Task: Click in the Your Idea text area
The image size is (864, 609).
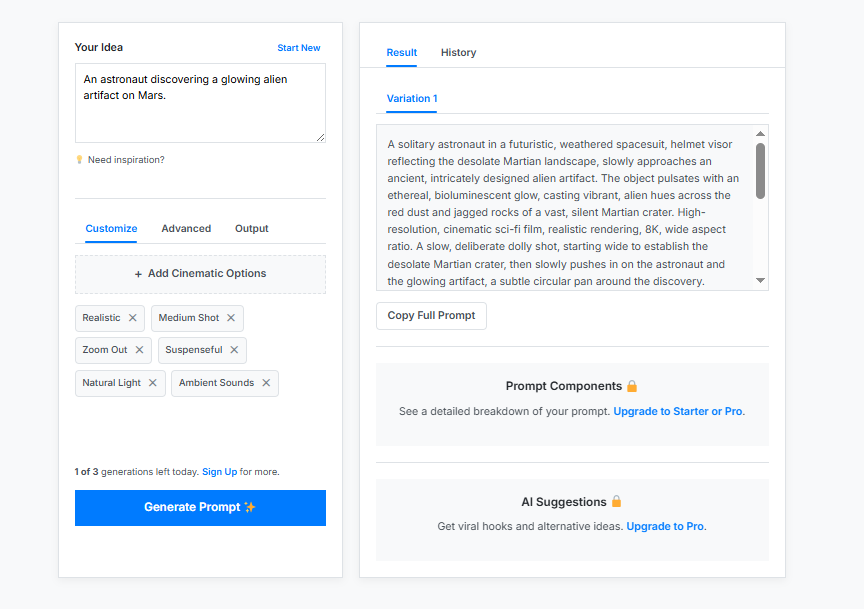Action: [201, 103]
